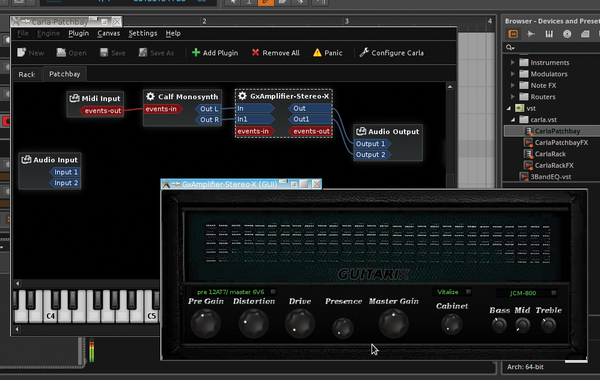Select CarlaRack in browser tree
This screenshot has height=380, width=600.
click(545, 154)
